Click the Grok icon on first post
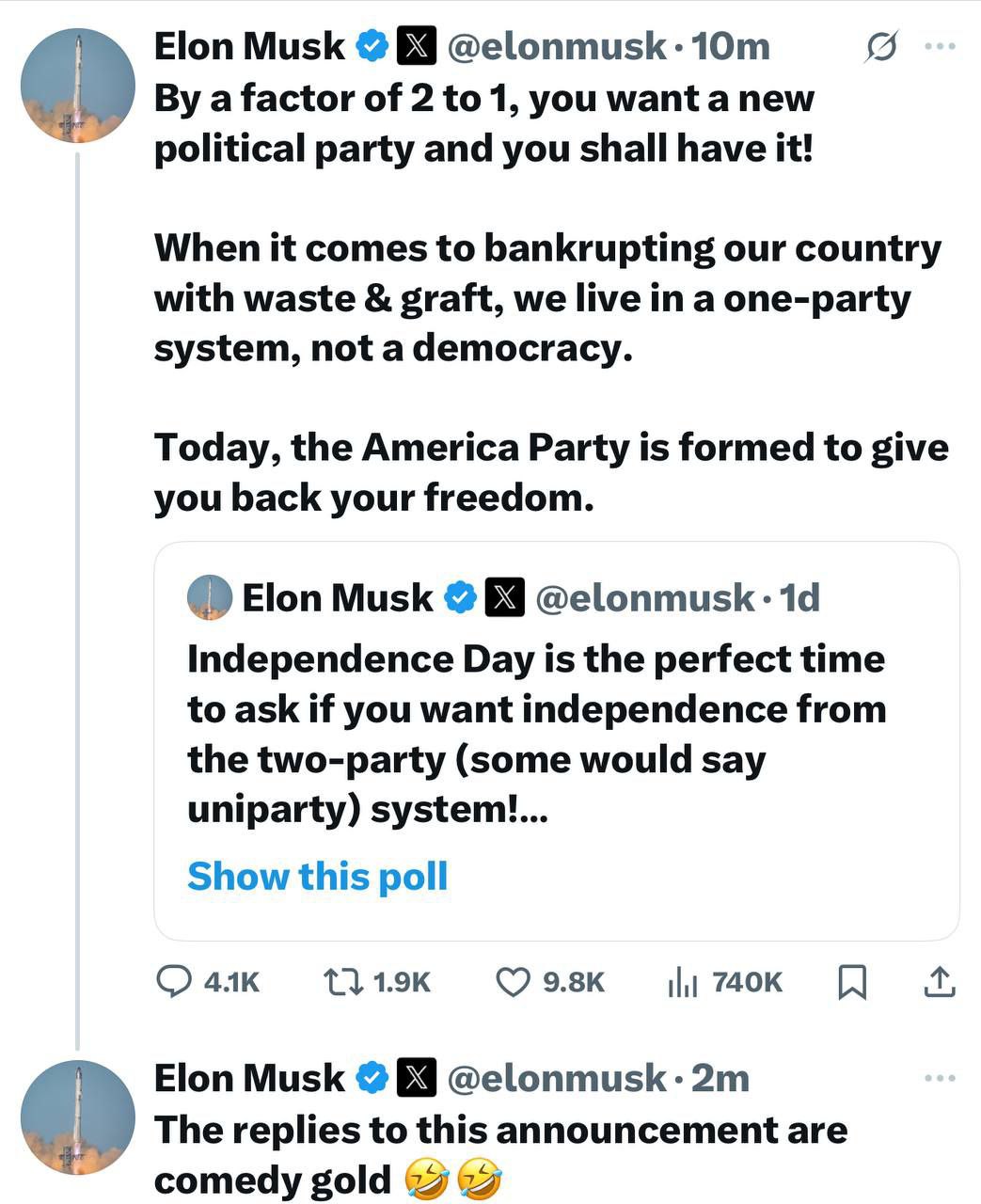Screen dimensions: 981x1204 pos(881,45)
